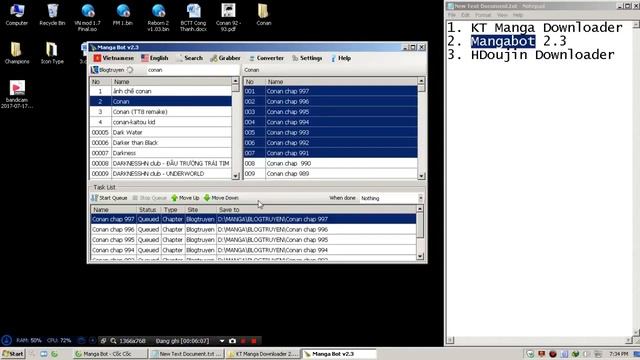
Task: Select task 'Conan chap 994' in queue
Action: (x=253, y=250)
